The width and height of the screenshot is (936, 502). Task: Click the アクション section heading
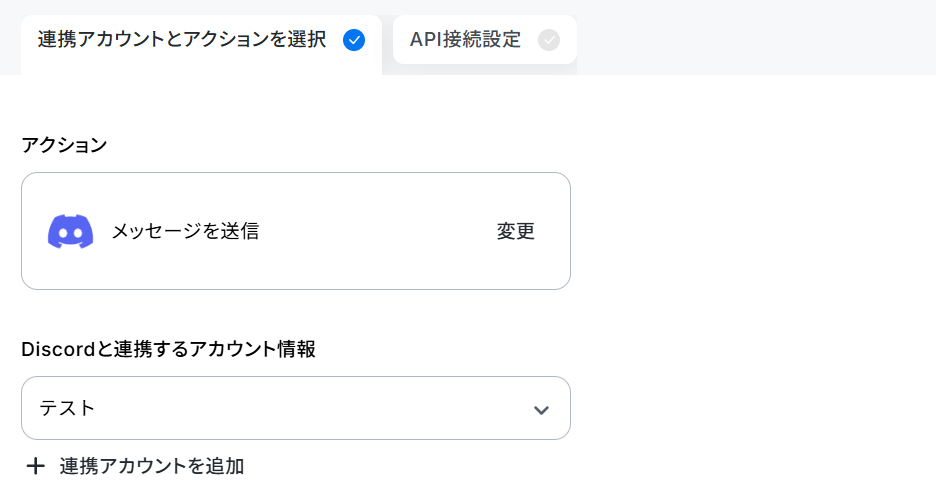[x=64, y=145]
